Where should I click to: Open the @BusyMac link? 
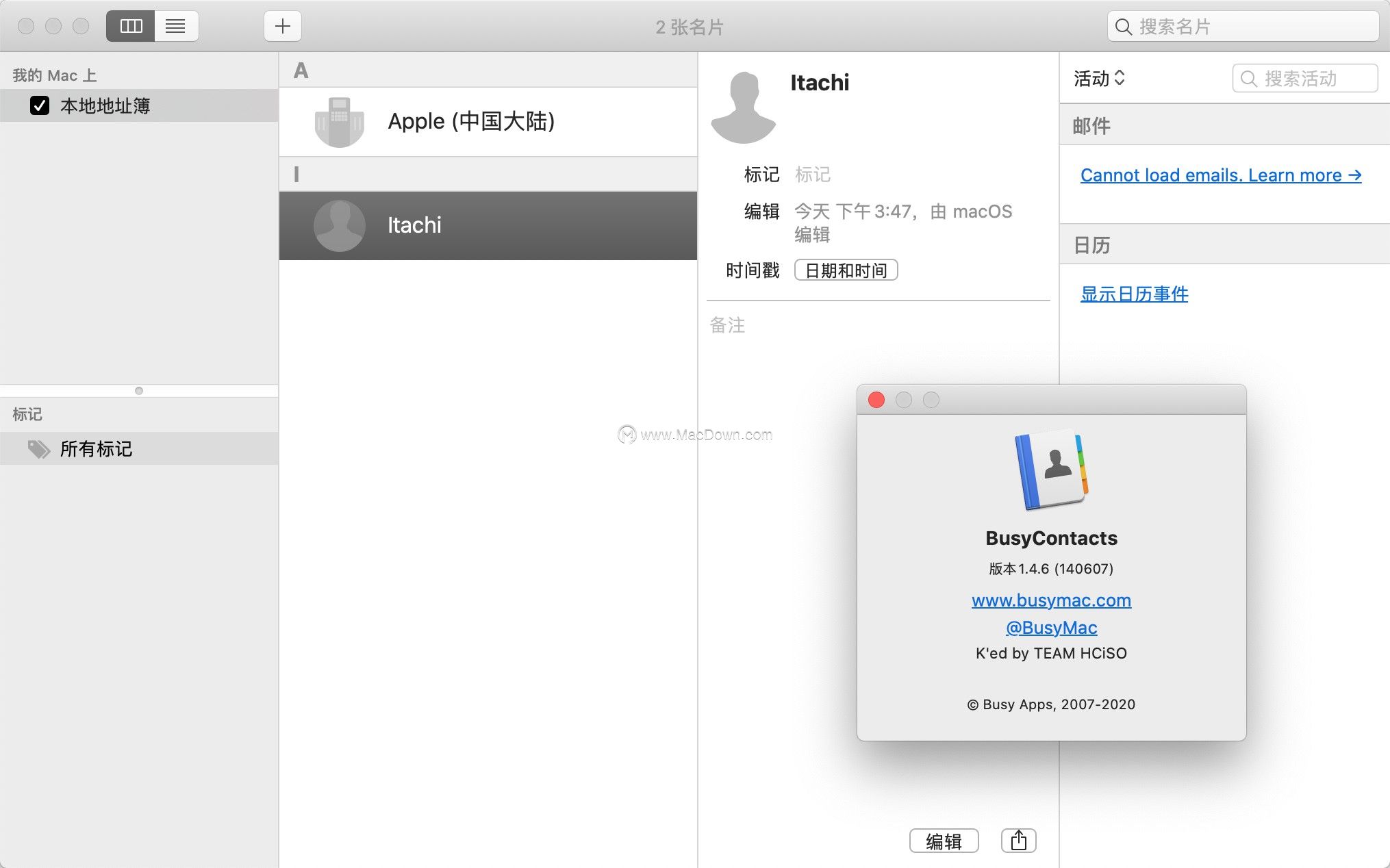click(1051, 628)
